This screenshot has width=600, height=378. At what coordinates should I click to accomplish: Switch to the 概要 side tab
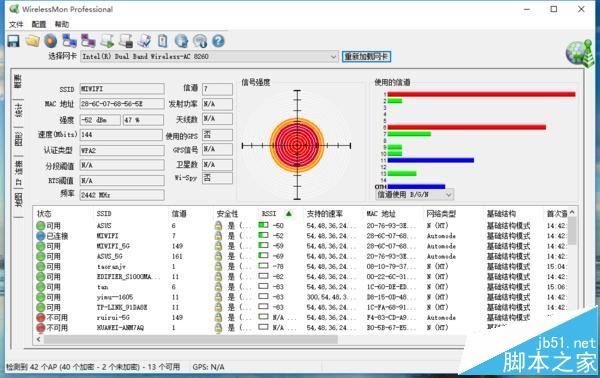click(x=18, y=81)
